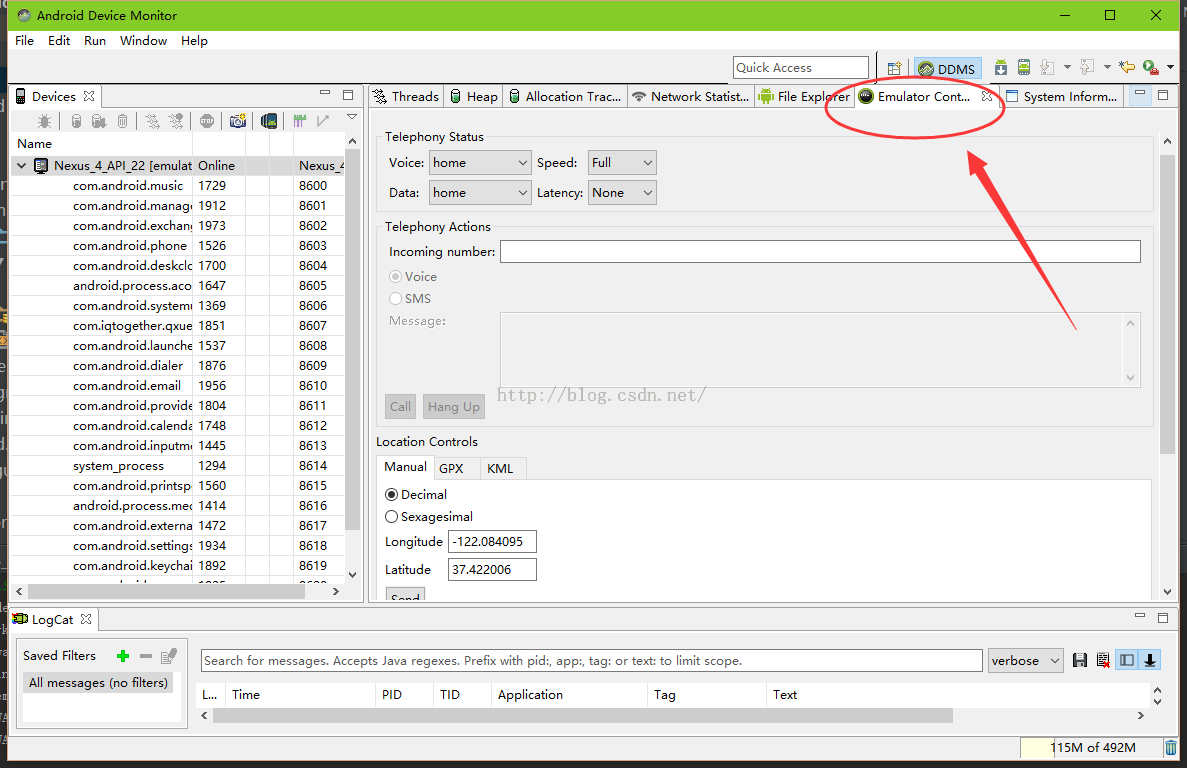Click the next annotation toolbar icon
This screenshot has width=1187, height=768.
click(x=1048, y=67)
